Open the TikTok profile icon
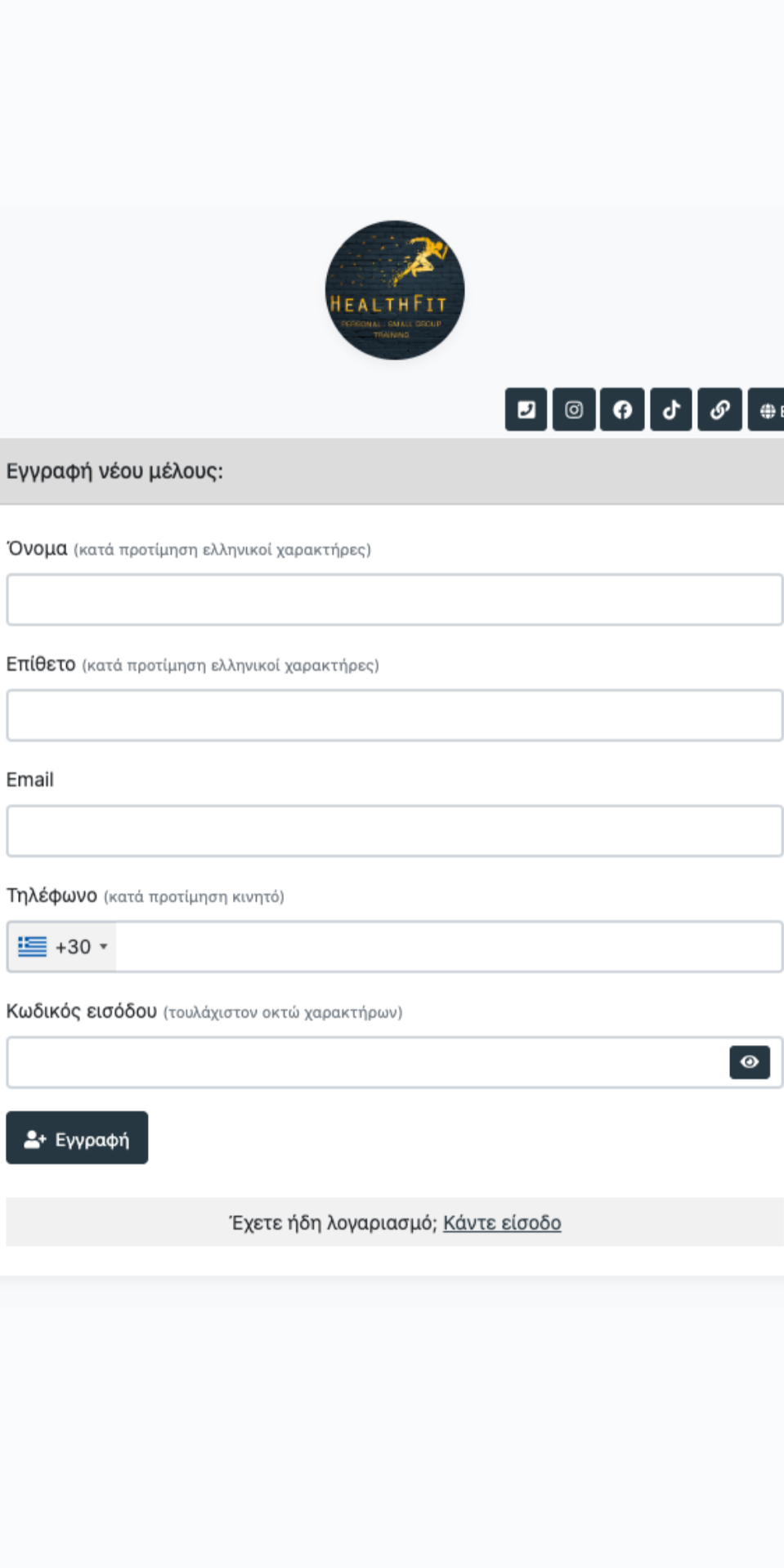 tap(671, 409)
